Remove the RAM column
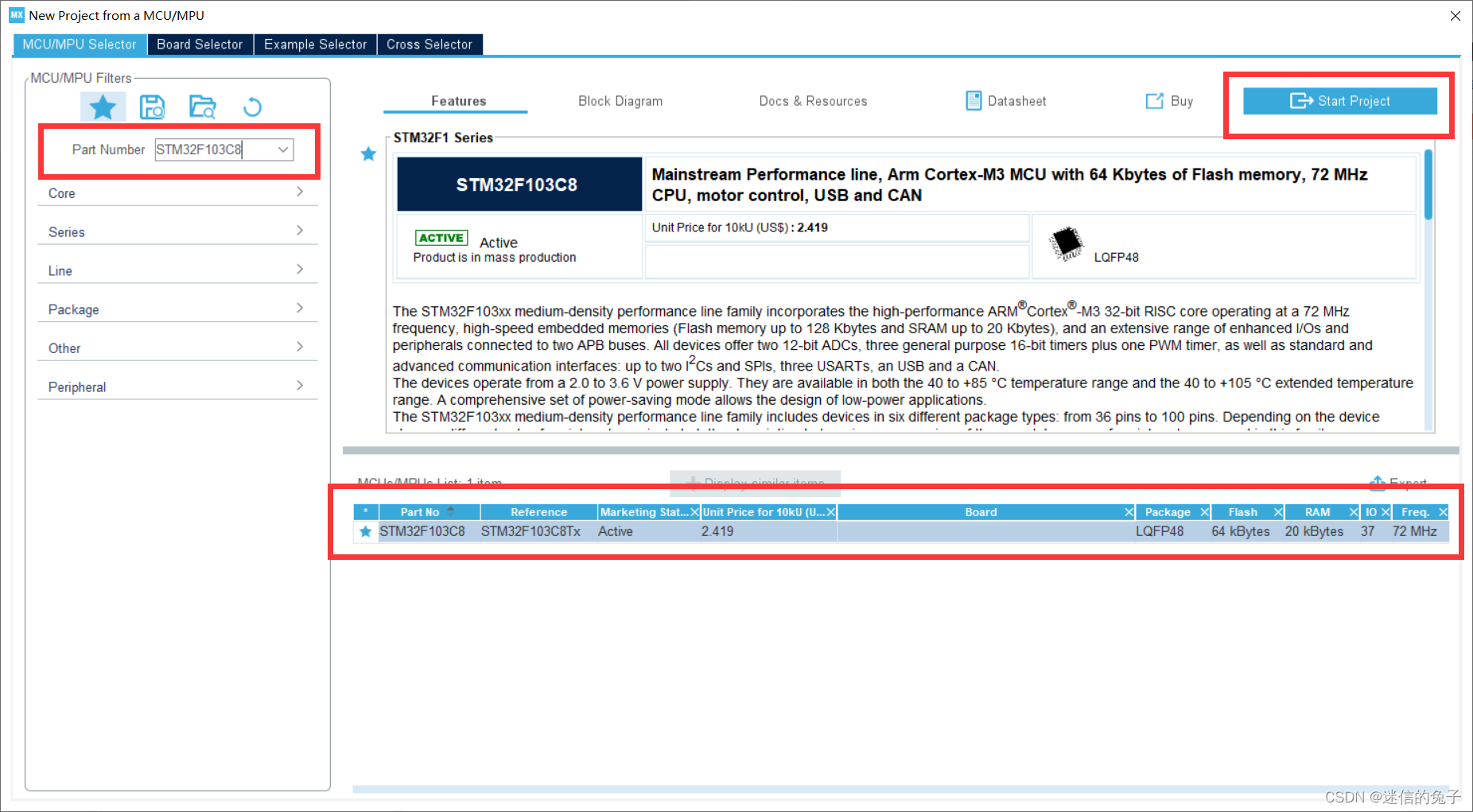Viewport: 1473px width, 812px height. pyautogui.click(x=1353, y=512)
